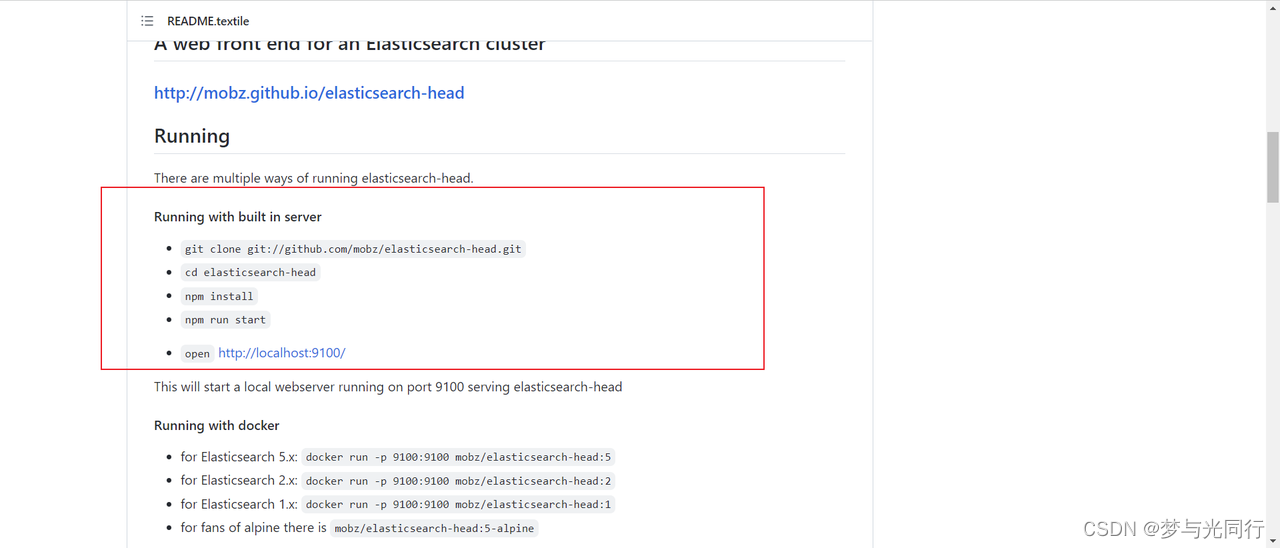Click the 'open' code snippet
1280x548 pixels.
(197, 353)
